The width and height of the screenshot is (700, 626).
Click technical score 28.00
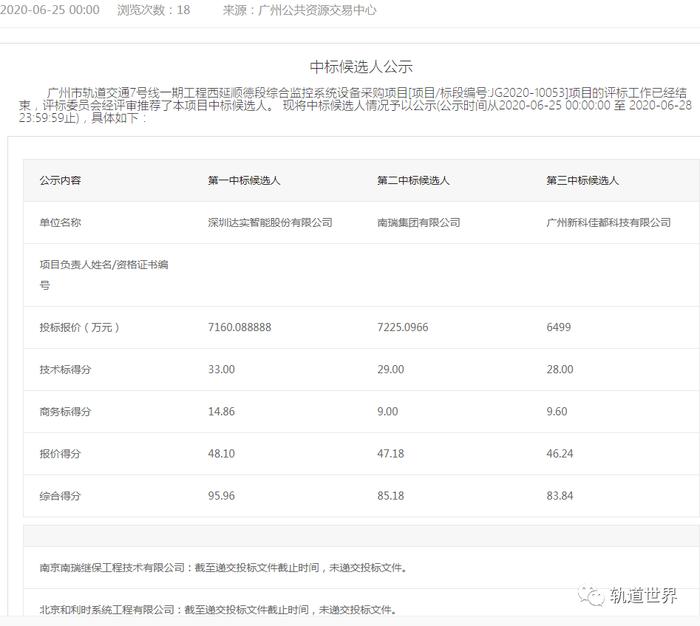point(560,369)
